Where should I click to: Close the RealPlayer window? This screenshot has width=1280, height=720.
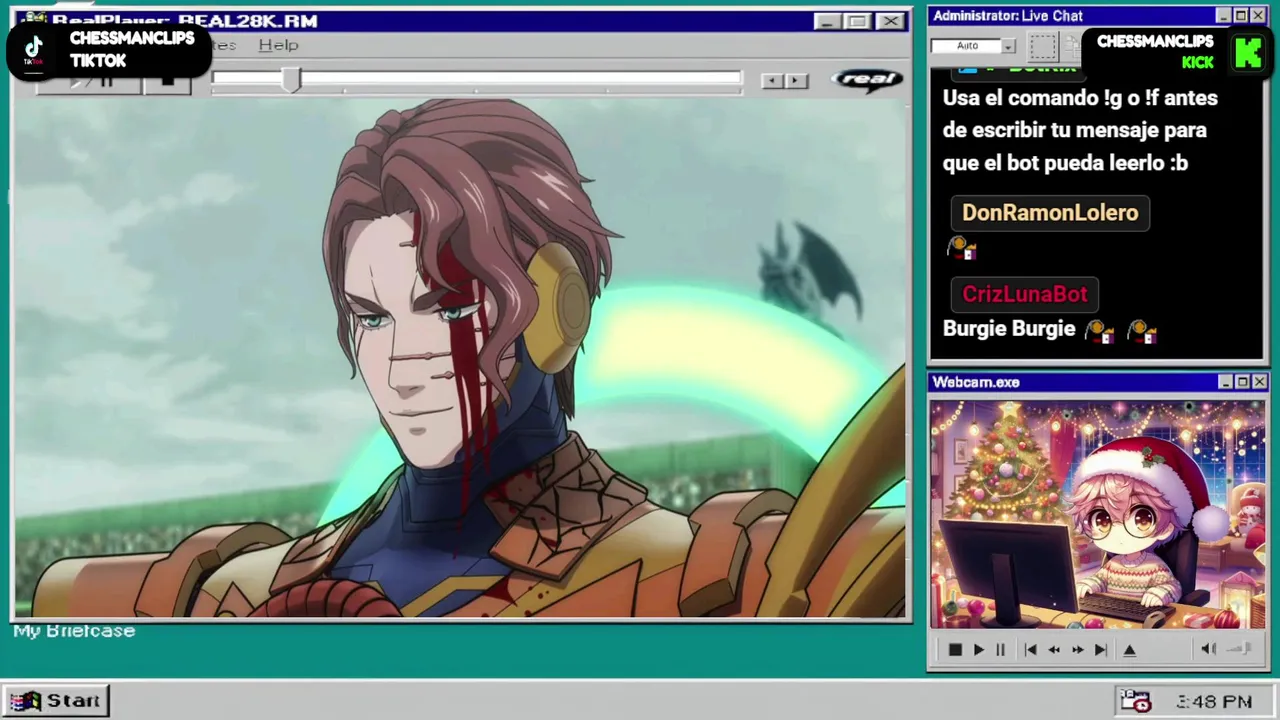[890, 21]
